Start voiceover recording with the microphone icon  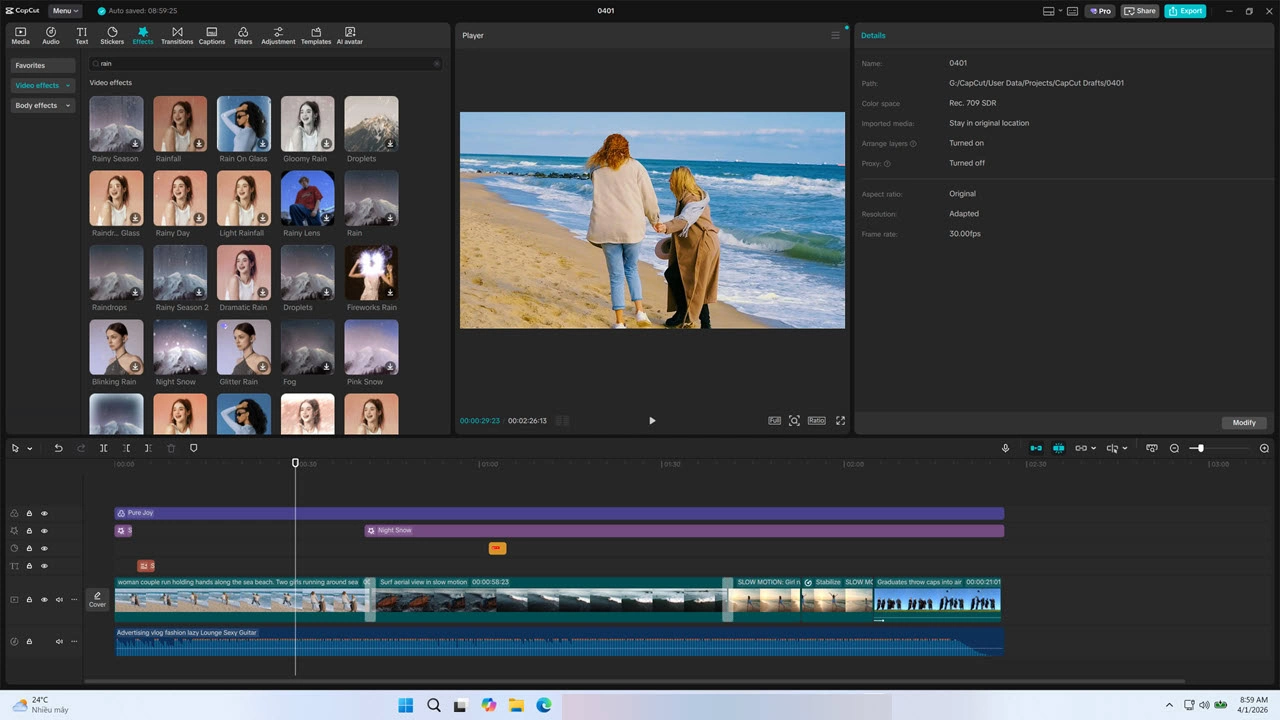[x=1005, y=448]
